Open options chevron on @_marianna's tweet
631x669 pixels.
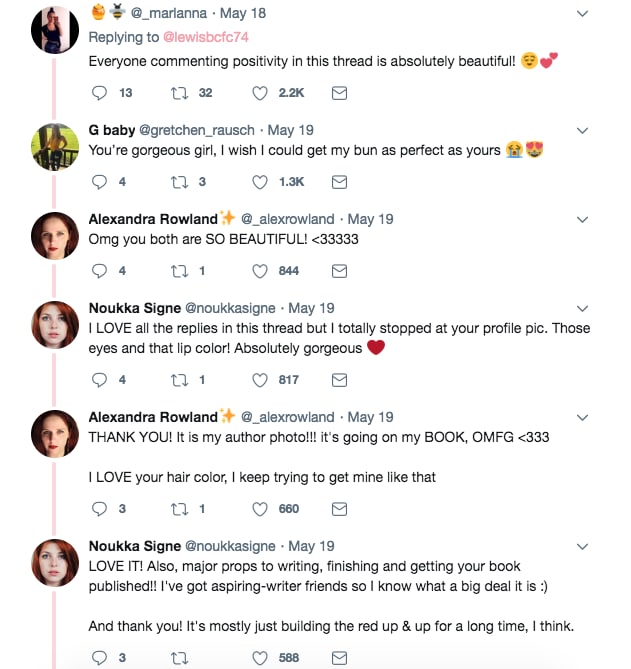click(x=583, y=14)
